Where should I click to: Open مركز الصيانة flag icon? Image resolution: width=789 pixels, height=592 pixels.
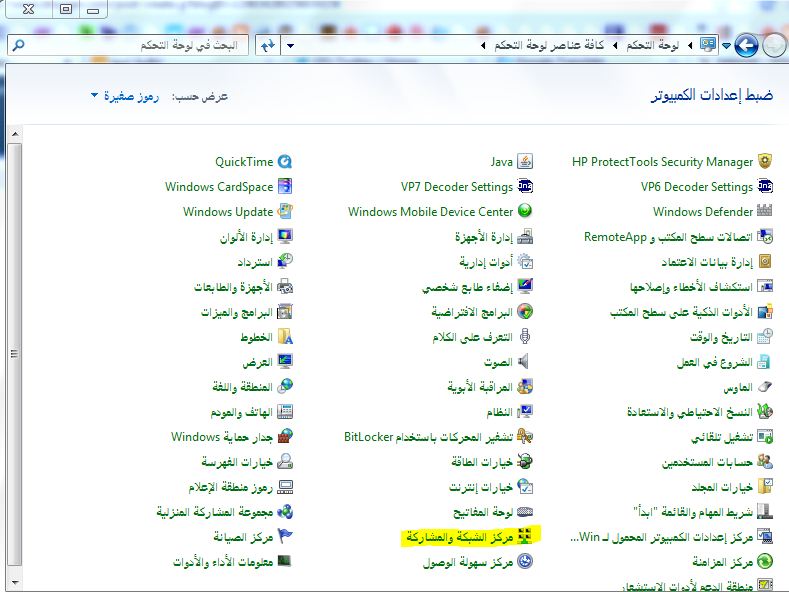coord(285,537)
